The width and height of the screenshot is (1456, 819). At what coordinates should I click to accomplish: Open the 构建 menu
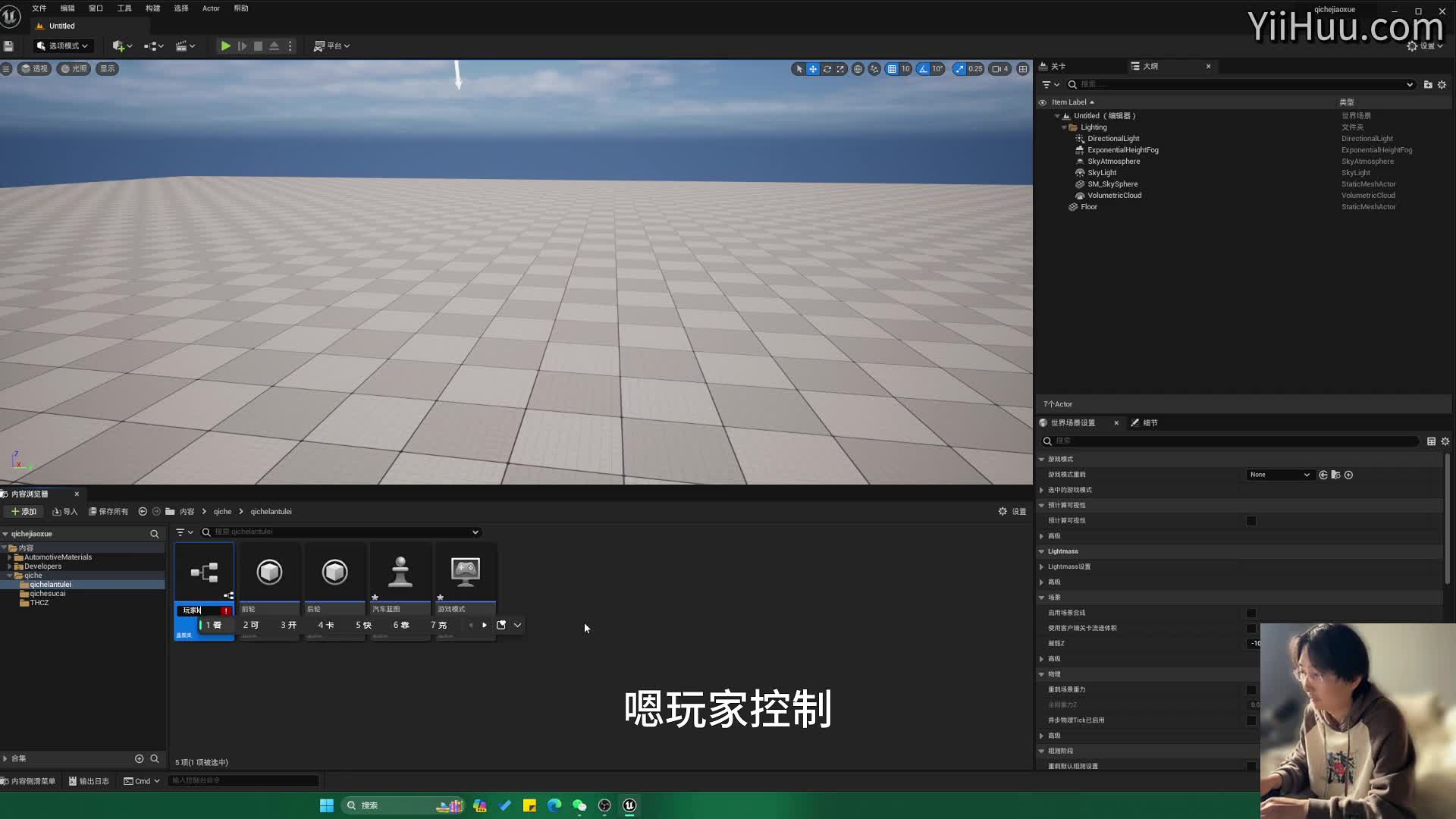click(x=152, y=8)
